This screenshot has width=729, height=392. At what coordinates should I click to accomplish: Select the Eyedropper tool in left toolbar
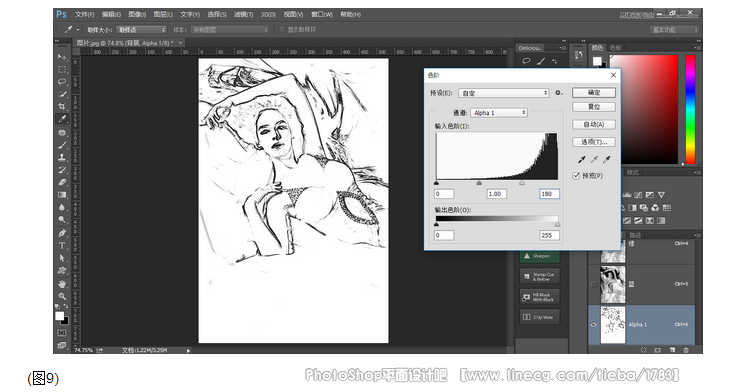[62, 119]
